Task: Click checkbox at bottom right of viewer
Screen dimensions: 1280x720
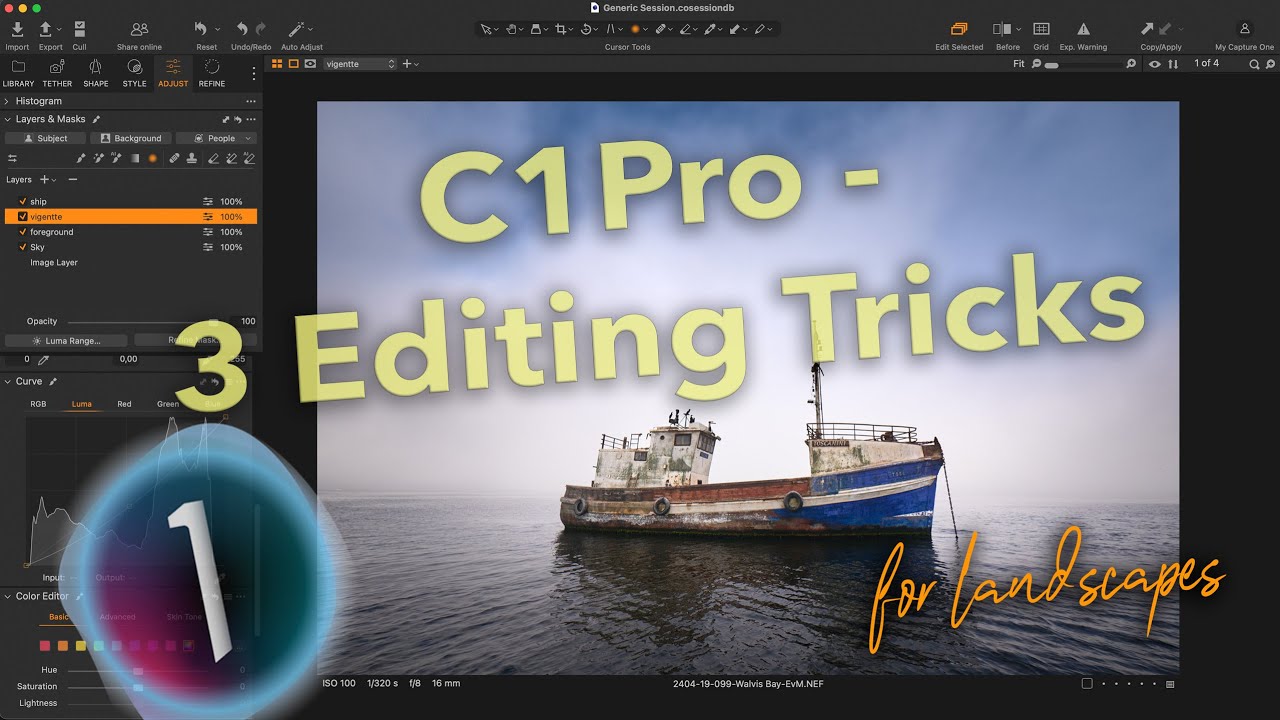Action: (1087, 684)
